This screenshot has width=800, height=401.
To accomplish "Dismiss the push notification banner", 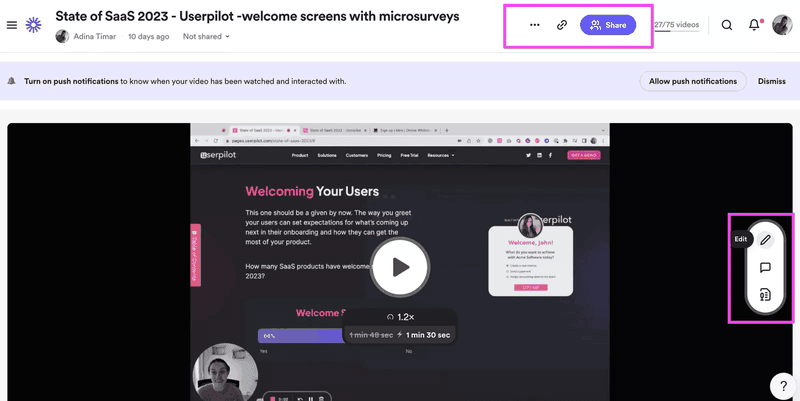I will pyautogui.click(x=771, y=81).
